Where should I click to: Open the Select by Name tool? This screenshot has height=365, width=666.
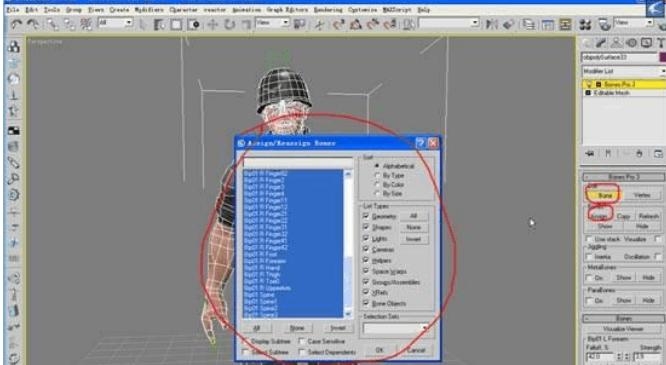coord(159,24)
